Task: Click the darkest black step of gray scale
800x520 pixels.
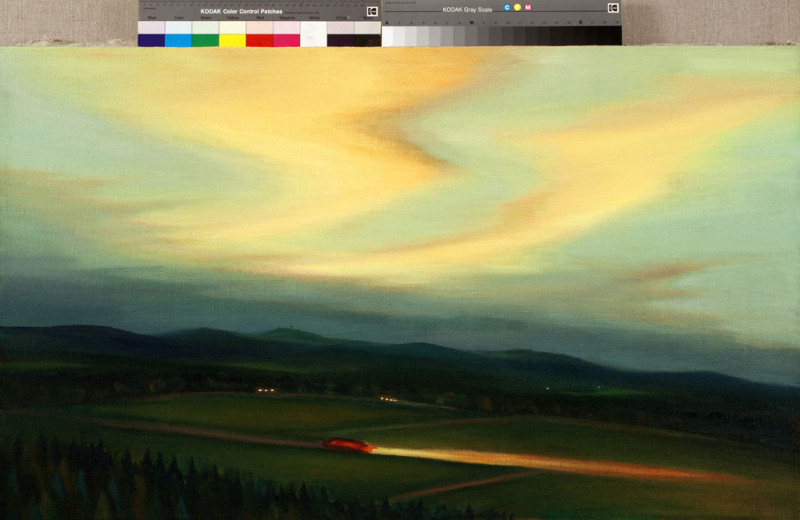Action: pos(616,36)
